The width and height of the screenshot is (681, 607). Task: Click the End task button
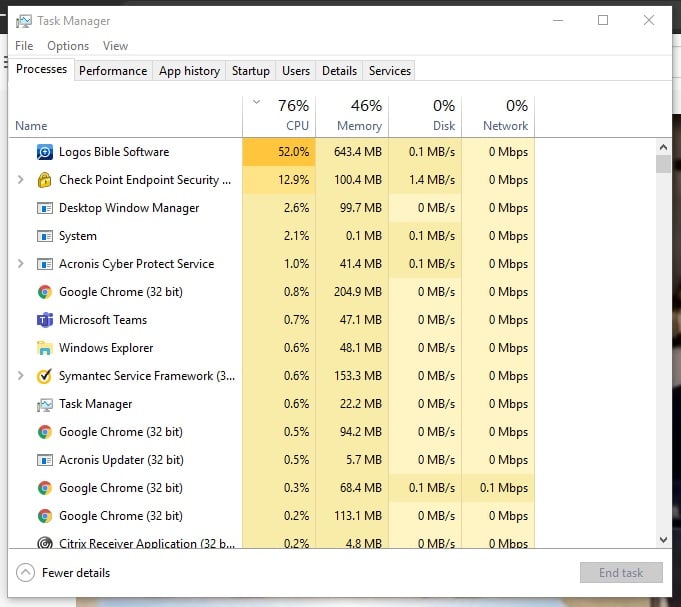coord(621,573)
